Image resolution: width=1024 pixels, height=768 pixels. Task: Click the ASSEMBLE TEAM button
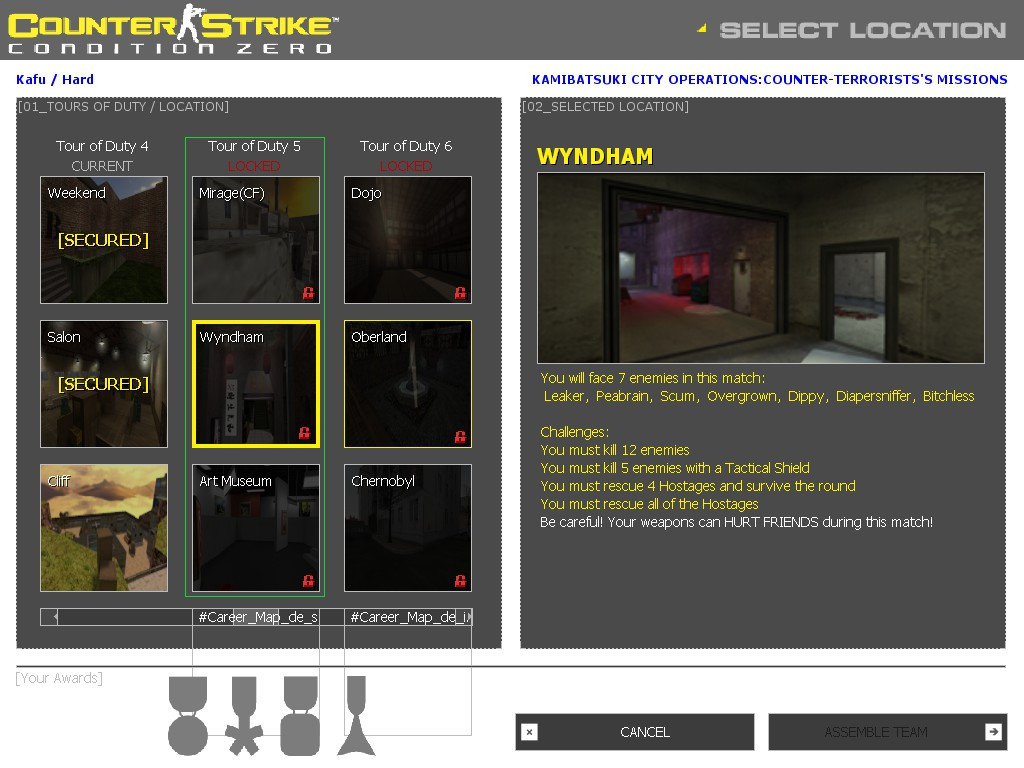(888, 732)
